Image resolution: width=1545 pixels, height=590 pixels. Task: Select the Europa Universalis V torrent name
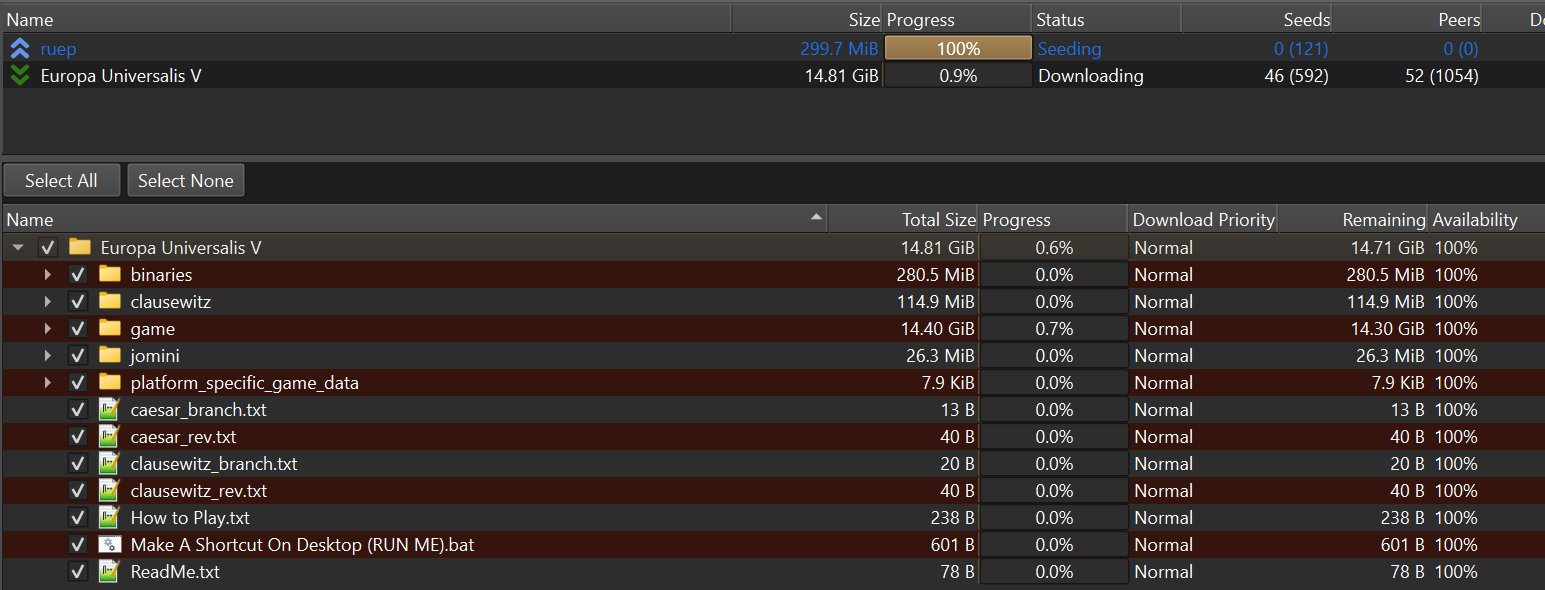[x=121, y=75]
